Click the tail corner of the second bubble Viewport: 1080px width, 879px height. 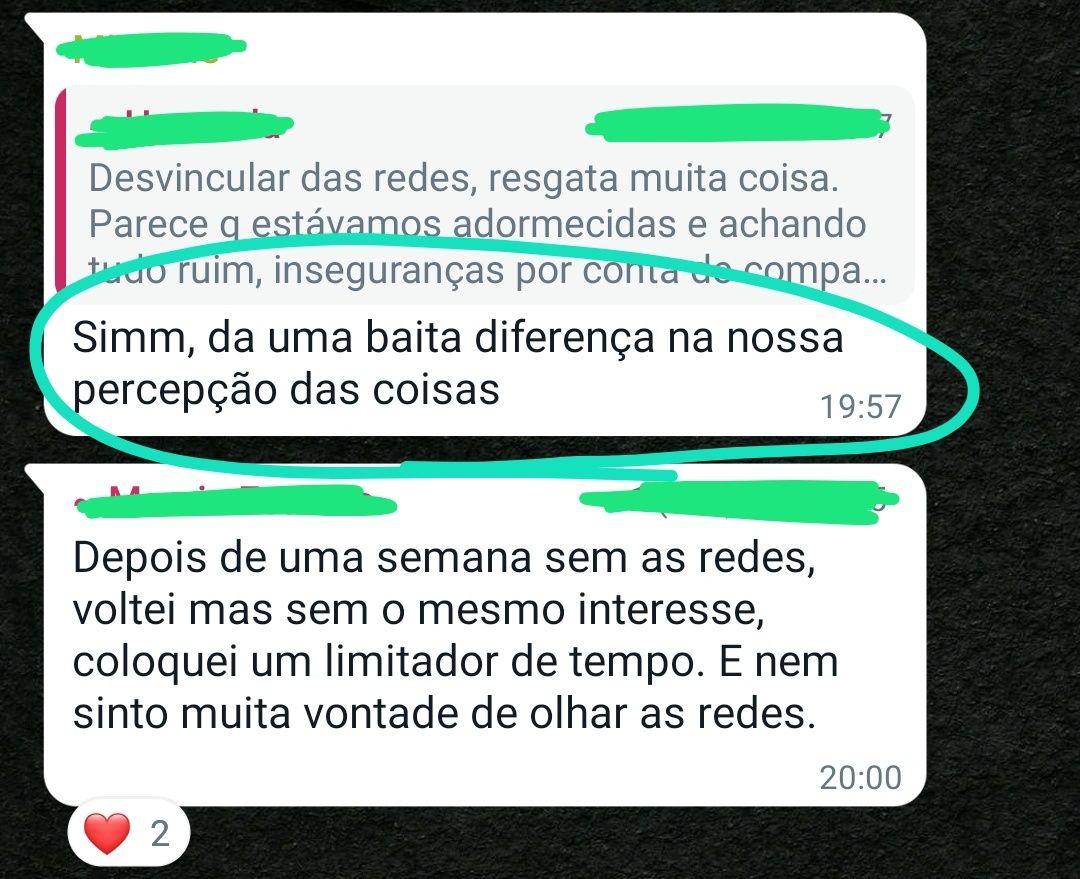click(34, 475)
